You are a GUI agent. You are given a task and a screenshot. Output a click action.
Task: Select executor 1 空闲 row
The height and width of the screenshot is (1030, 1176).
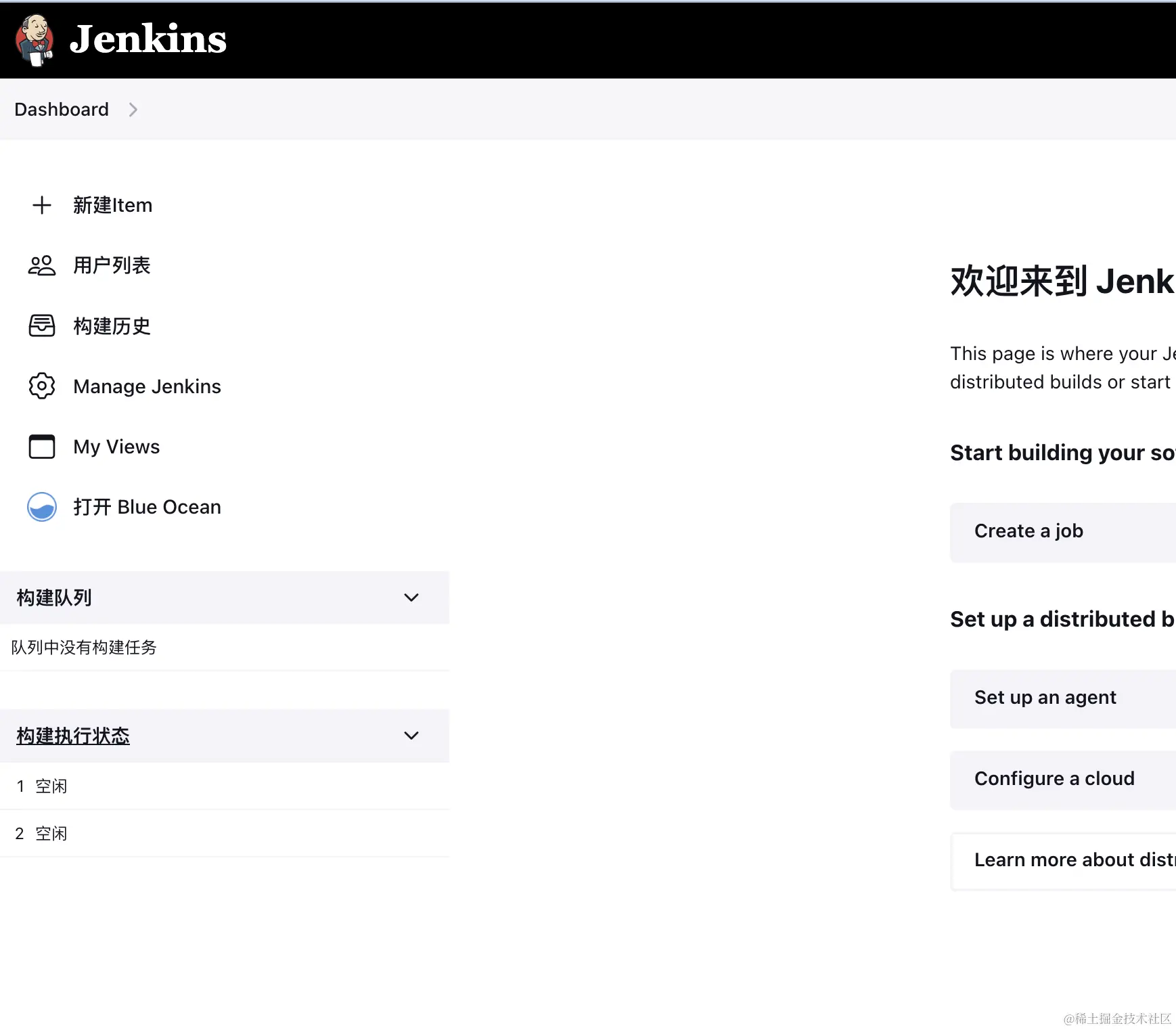[x=225, y=786]
